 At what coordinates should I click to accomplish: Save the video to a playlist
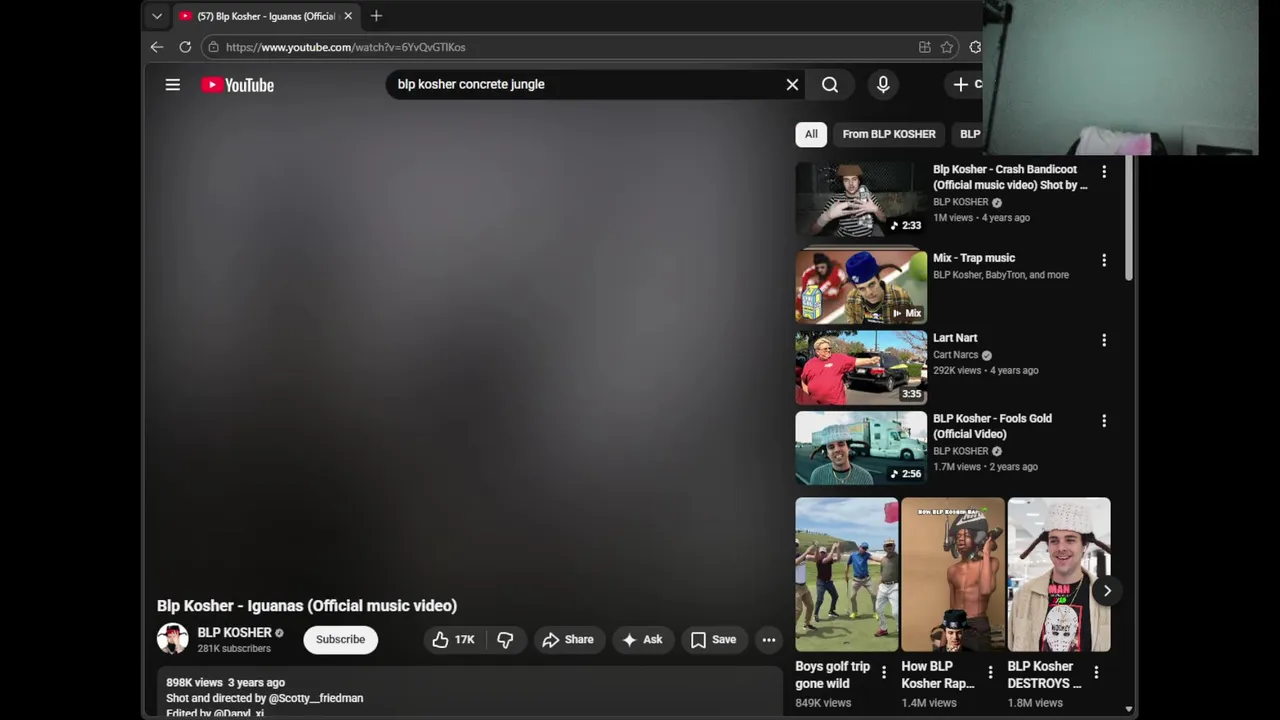pos(713,640)
